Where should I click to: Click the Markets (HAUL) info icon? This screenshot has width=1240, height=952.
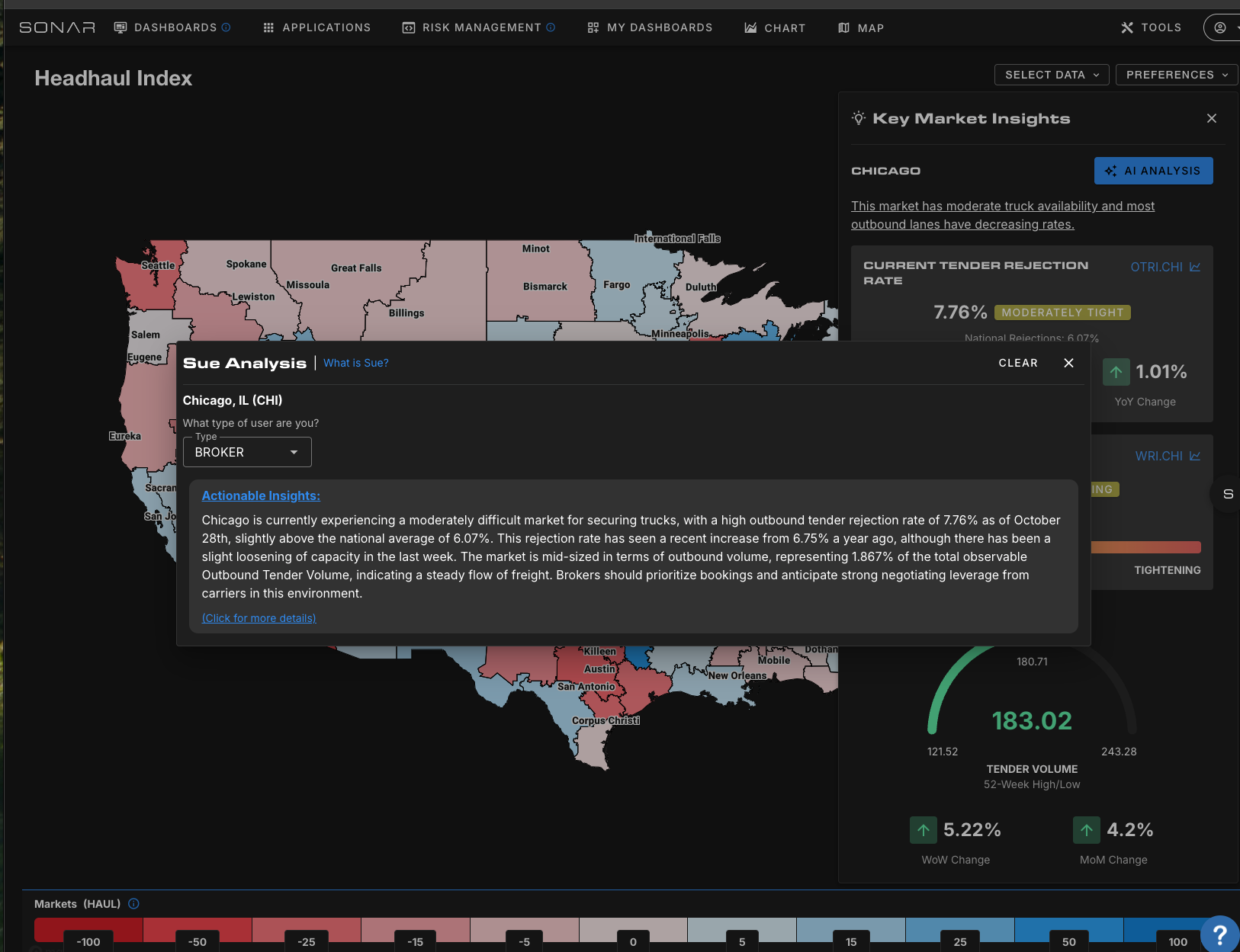pyautogui.click(x=133, y=904)
